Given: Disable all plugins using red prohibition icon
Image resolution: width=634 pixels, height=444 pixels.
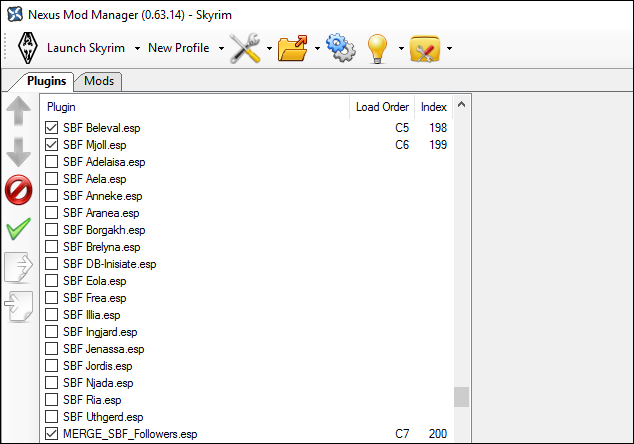Looking at the screenshot, I should point(19,190).
